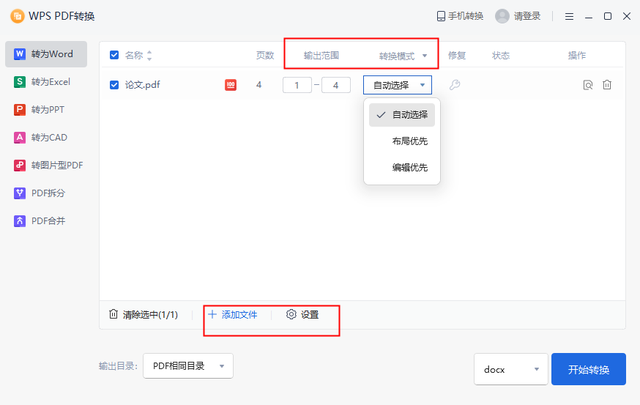Maximize the WPS PDF转换 window
Image resolution: width=640 pixels, height=405 pixels.
click(608, 16)
